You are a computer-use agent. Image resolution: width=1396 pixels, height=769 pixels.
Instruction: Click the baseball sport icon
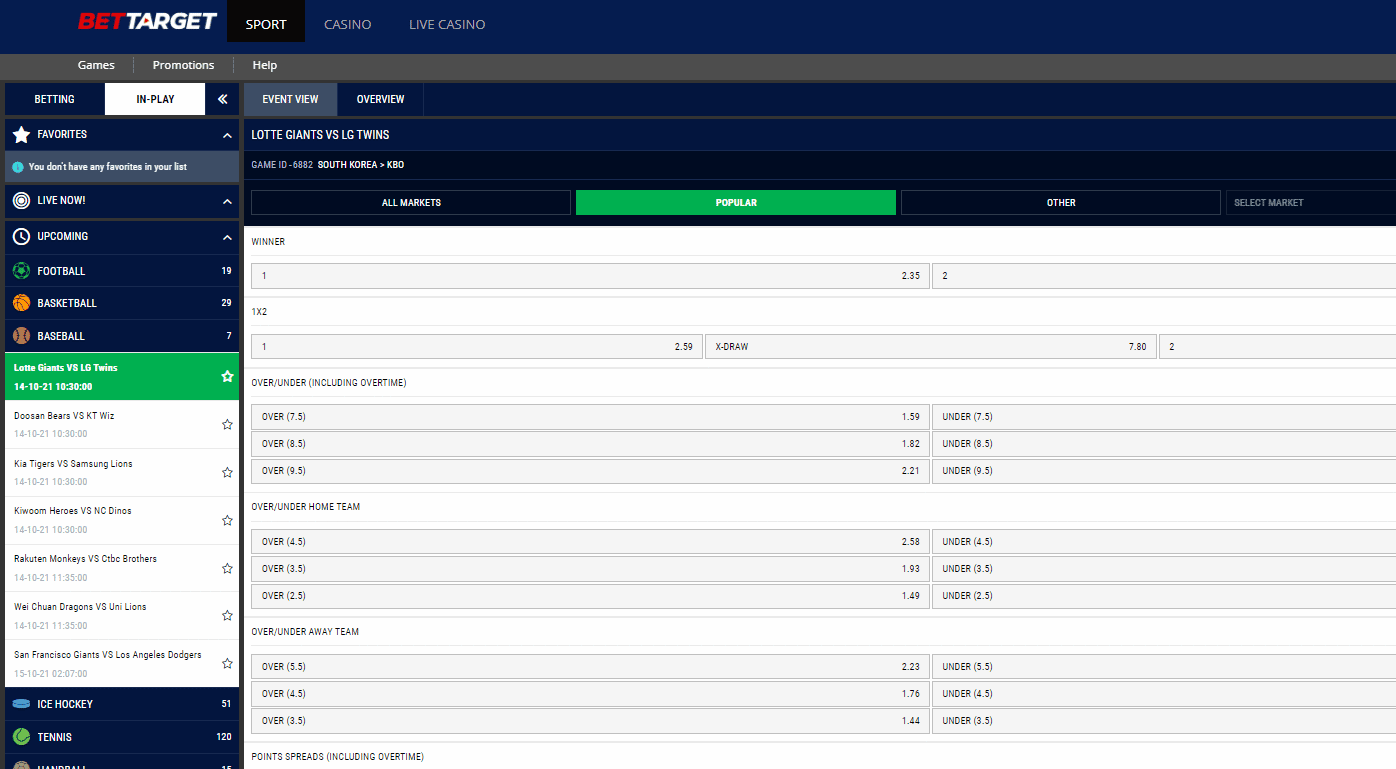click(21, 336)
